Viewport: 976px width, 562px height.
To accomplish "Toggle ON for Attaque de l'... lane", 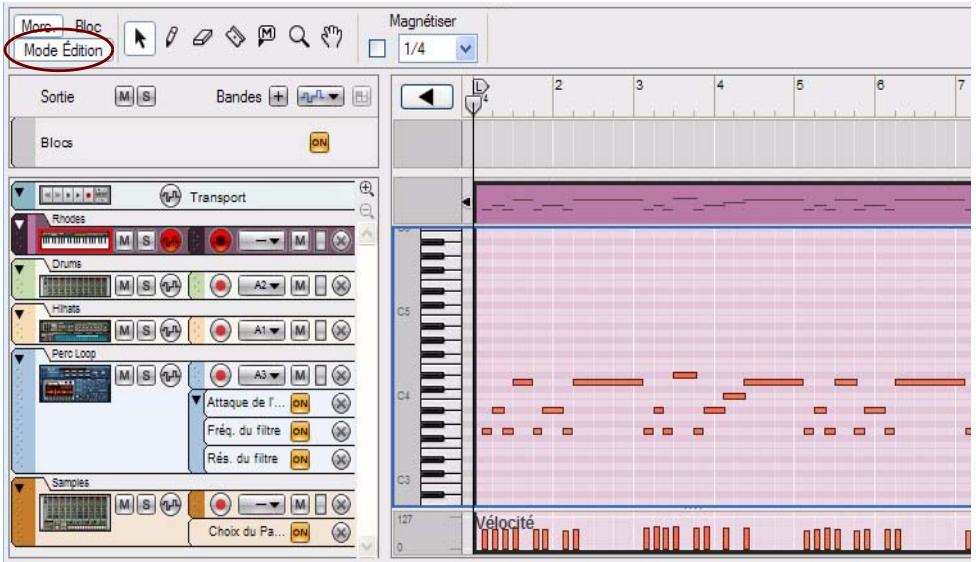I will (300, 403).
